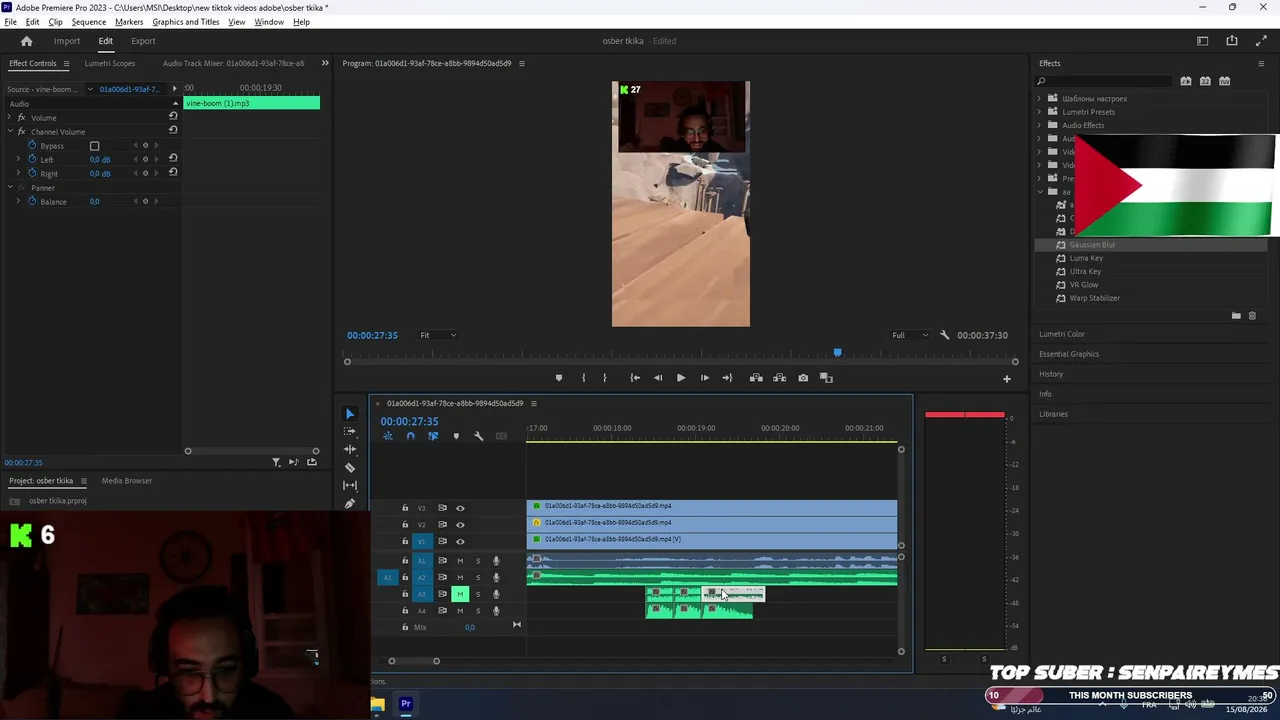Select the Slip tool
The width and height of the screenshot is (1280, 720).
click(349, 485)
